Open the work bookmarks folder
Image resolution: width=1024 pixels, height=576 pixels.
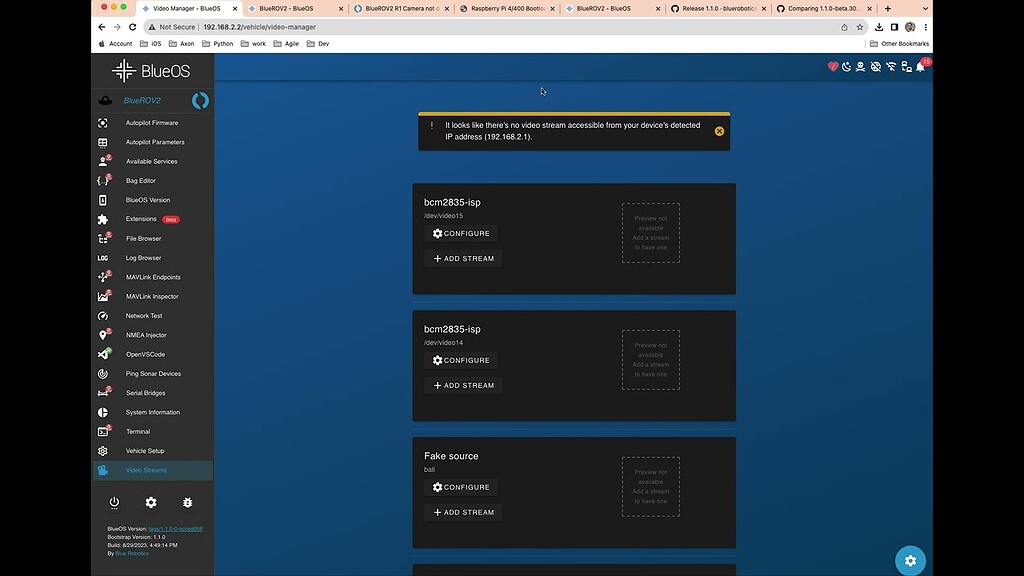pos(258,43)
